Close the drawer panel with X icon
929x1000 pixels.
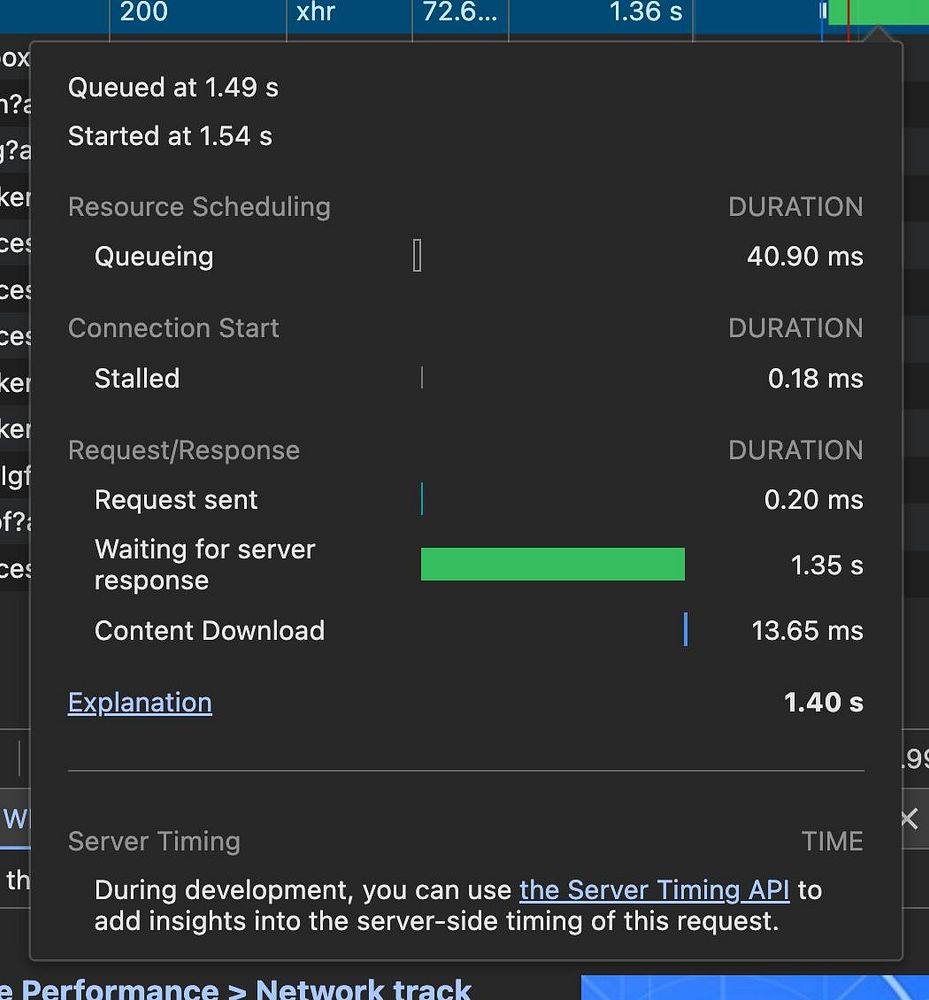tap(909, 820)
